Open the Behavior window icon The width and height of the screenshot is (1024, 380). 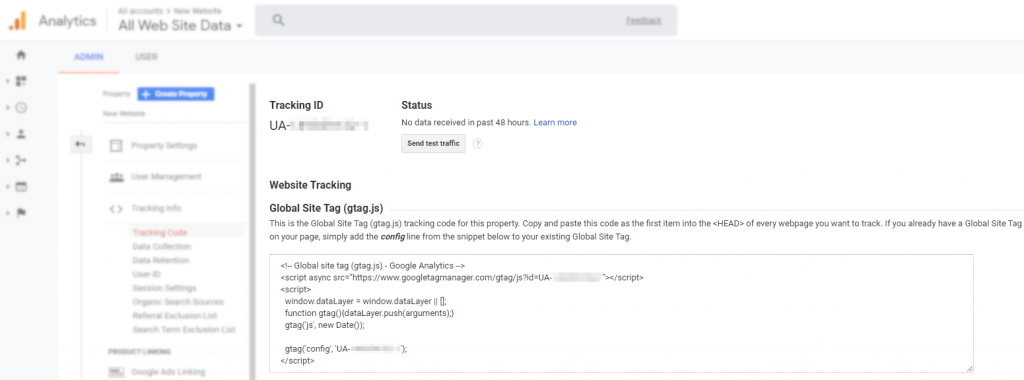click(21, 187)
